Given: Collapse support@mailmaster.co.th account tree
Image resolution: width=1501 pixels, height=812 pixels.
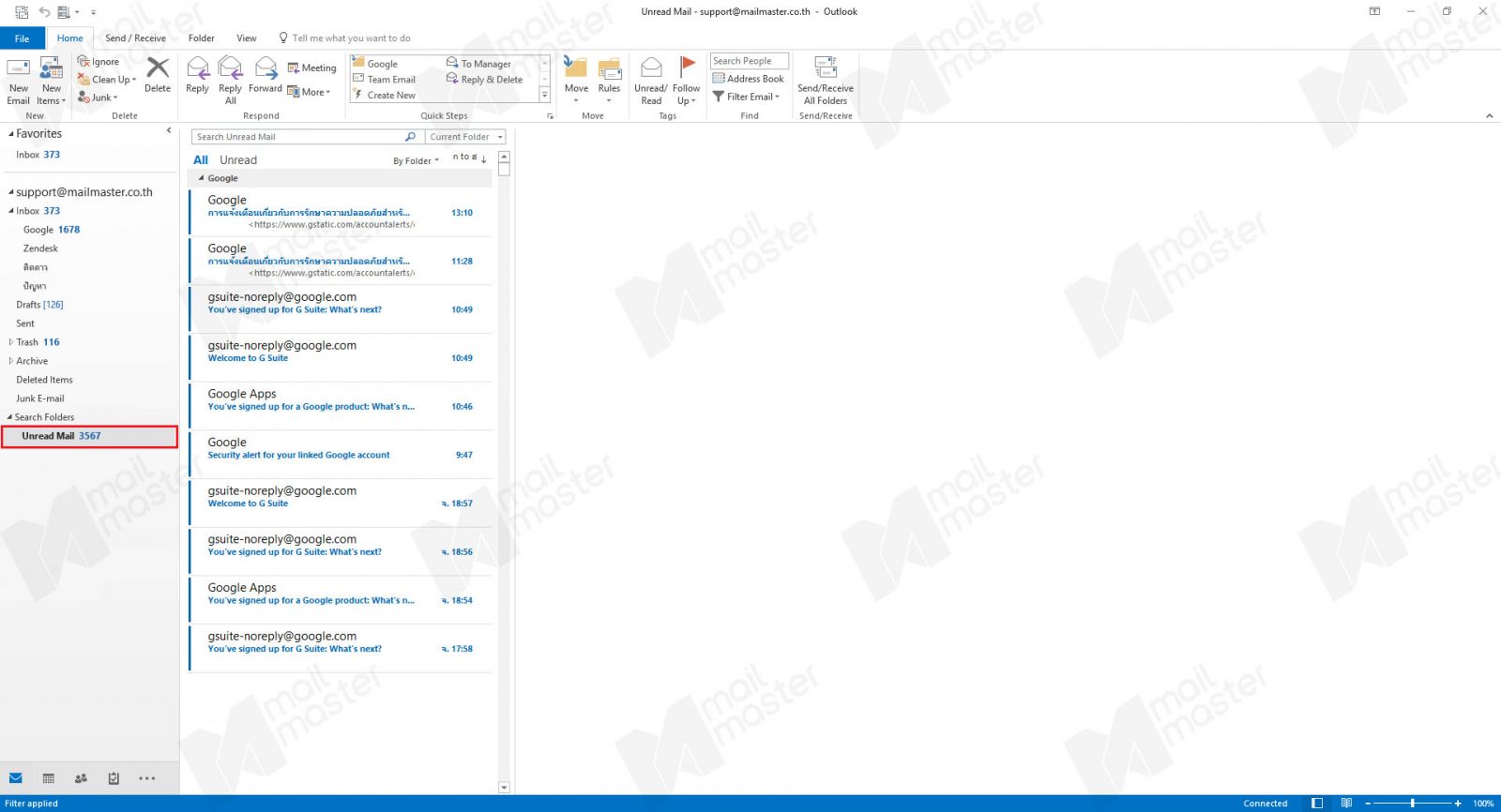Looking at the screenshot, I should click(x=11, y=192).
